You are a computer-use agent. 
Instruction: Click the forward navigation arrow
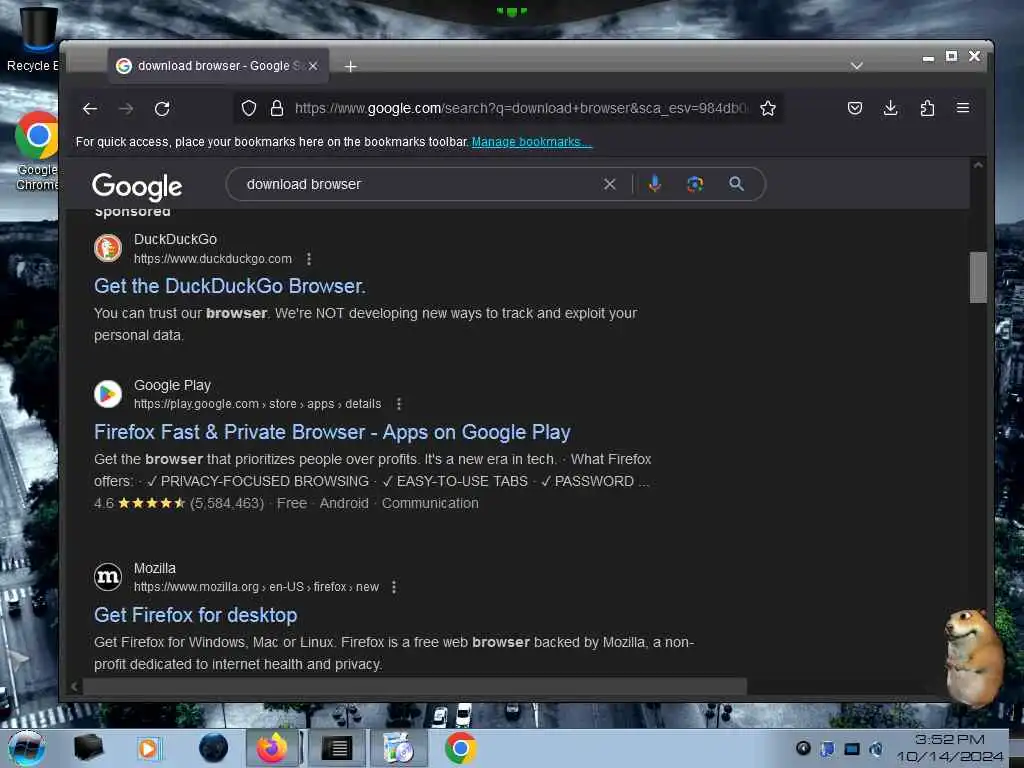[126, 108]
